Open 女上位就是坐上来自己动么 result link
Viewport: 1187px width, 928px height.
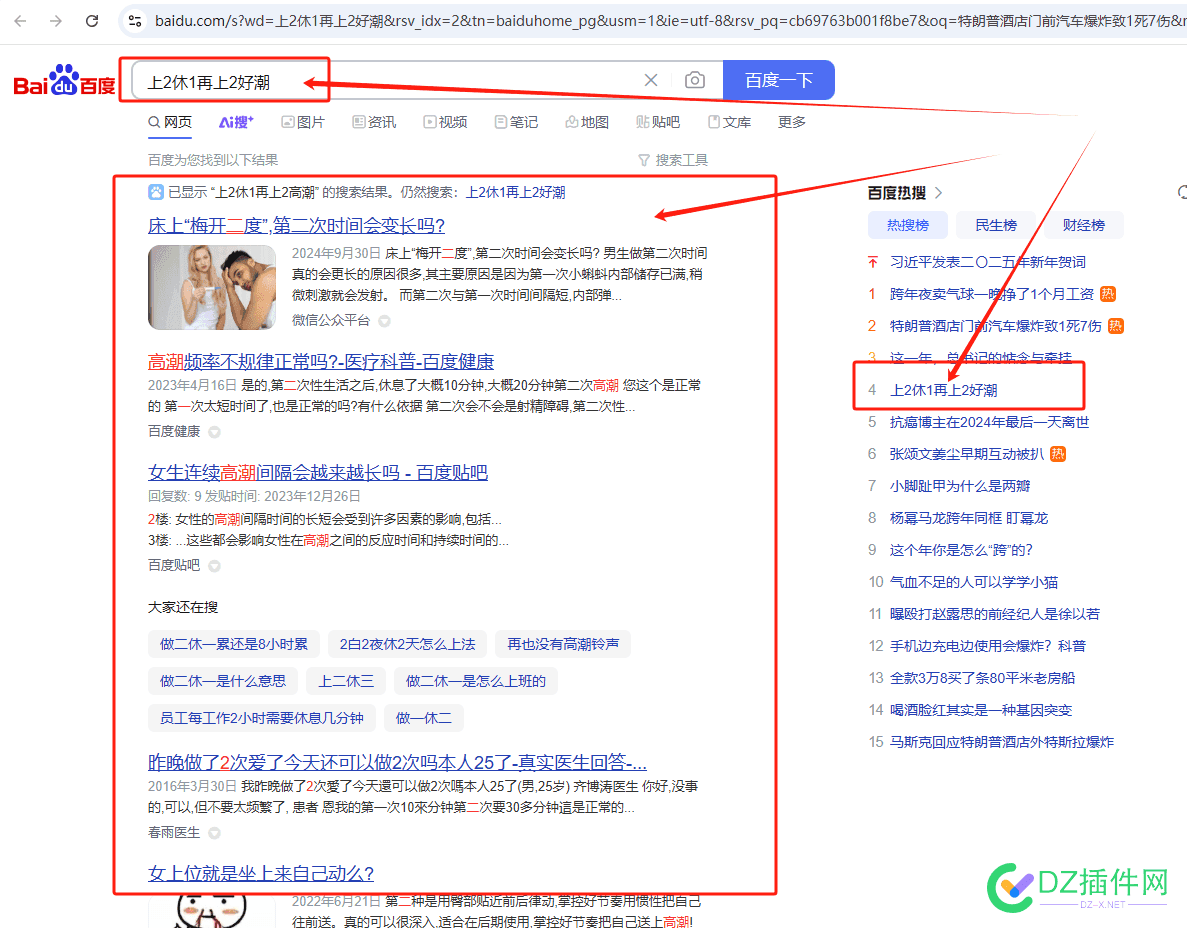(x=261, y=874)
